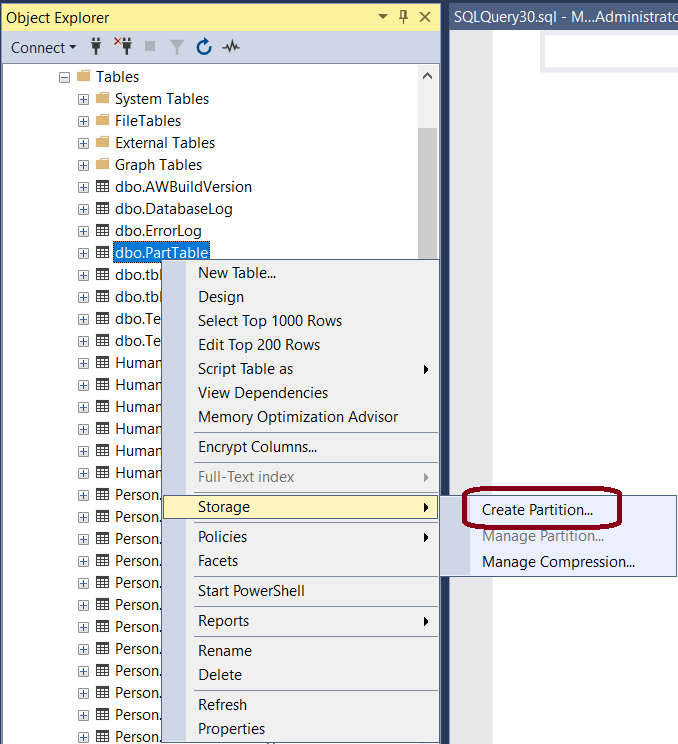The width and height of the screenshot is (678, 744).
Task: Click dbo.DatabaseLog table icon
Action: click(x=102, y=208)
